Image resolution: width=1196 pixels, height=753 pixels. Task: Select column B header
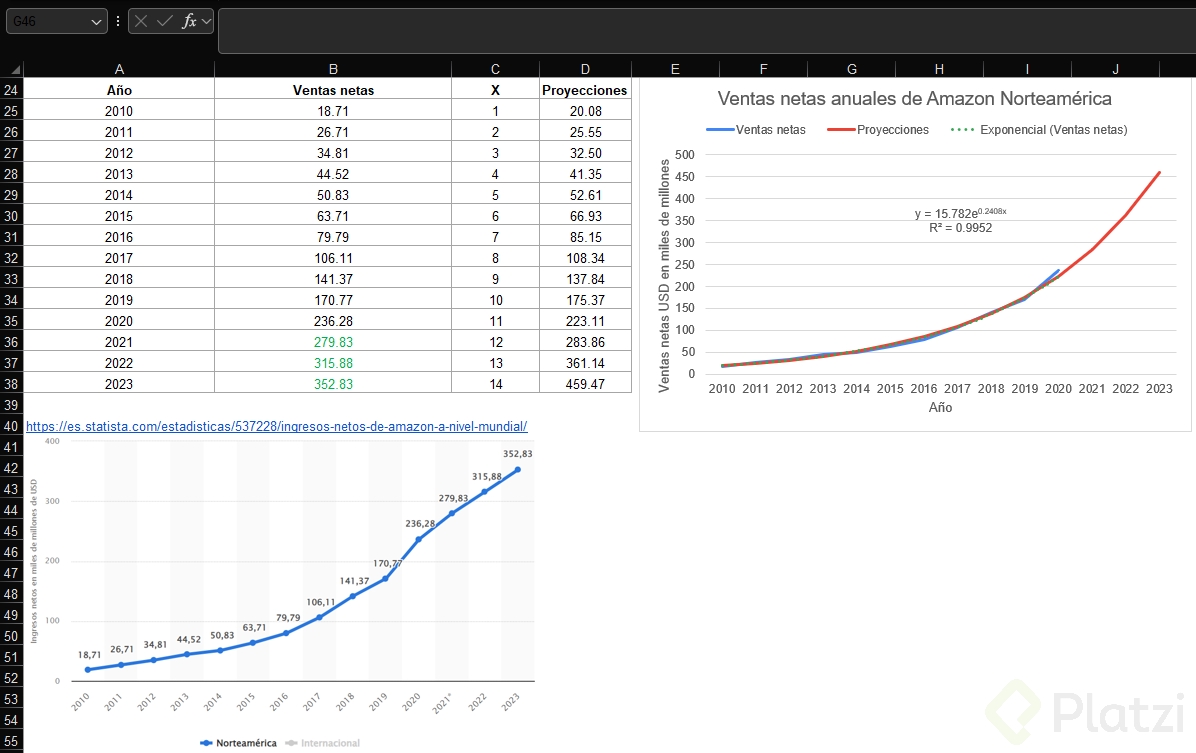[x=333, y=69]
